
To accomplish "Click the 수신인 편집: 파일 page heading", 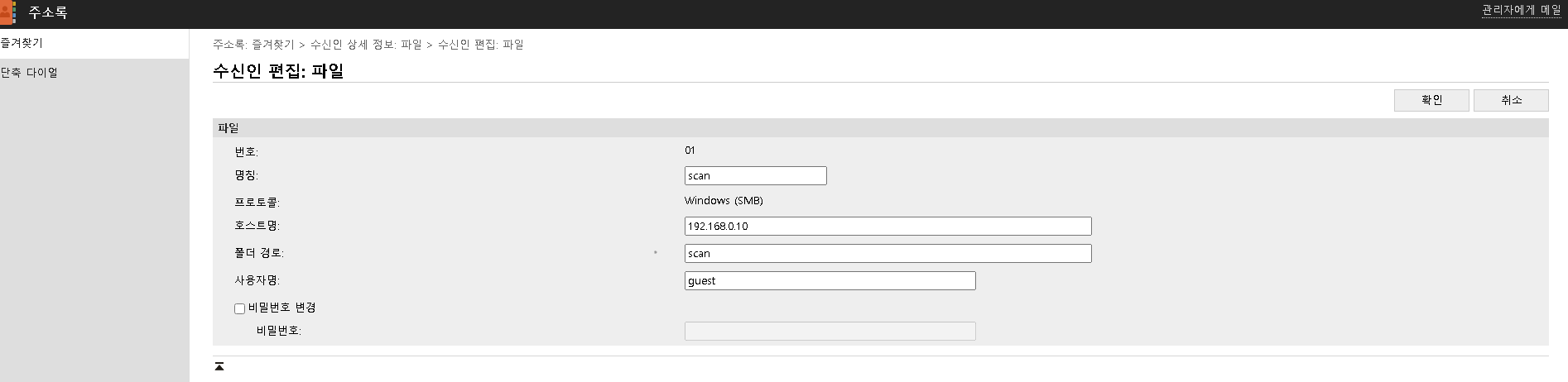I will click(278, 71).
